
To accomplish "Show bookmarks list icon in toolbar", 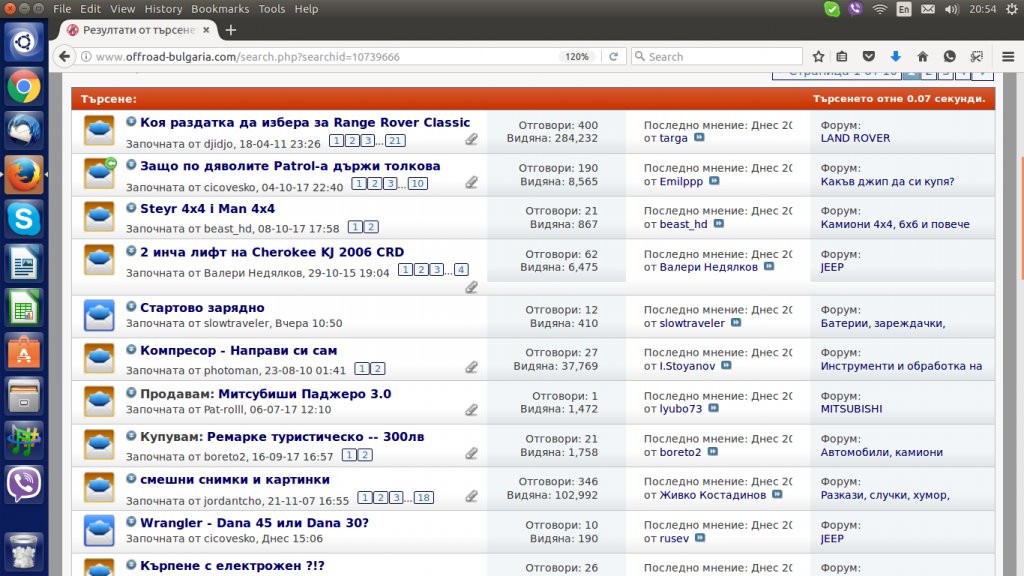I will coord(842,57).
